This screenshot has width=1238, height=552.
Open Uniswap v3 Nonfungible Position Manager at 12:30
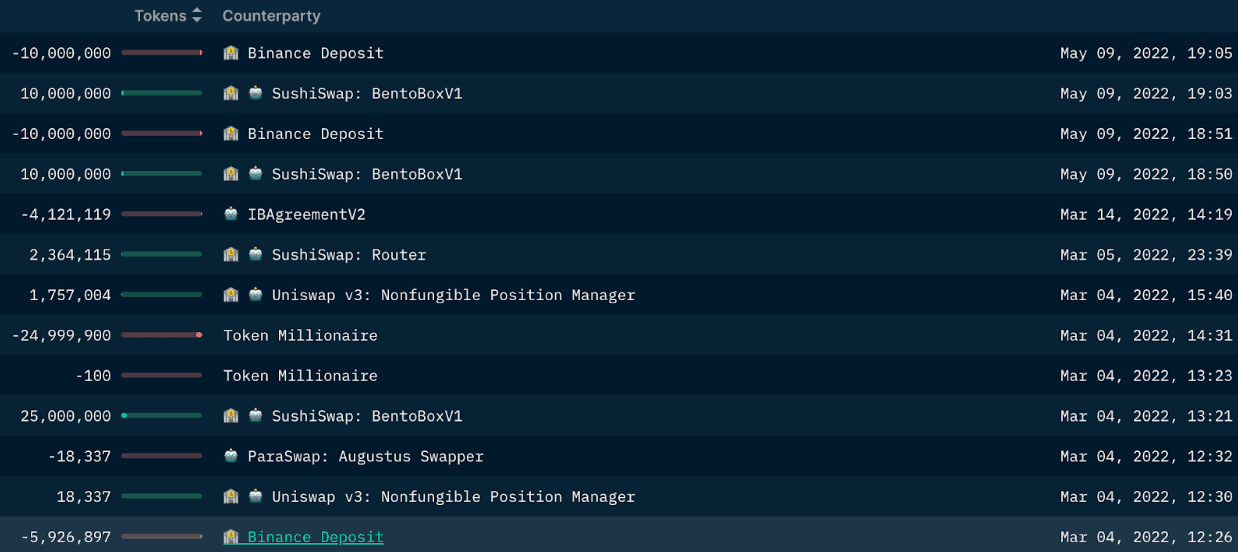(453, 497)
